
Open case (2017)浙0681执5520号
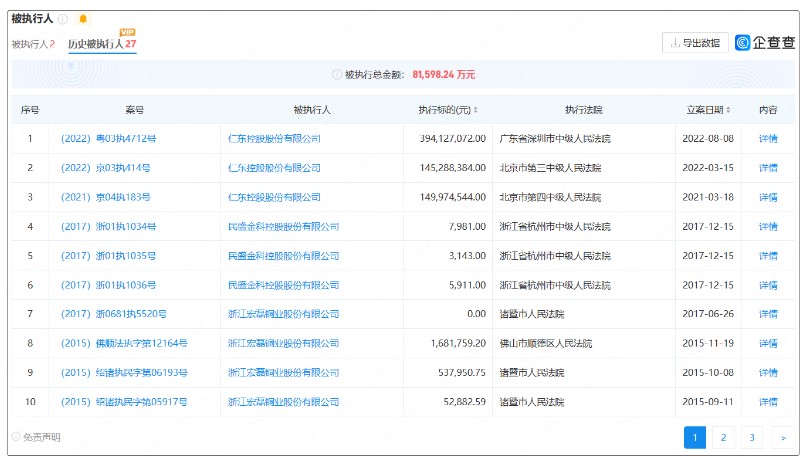pyautogui.click(x=114, y=314)
